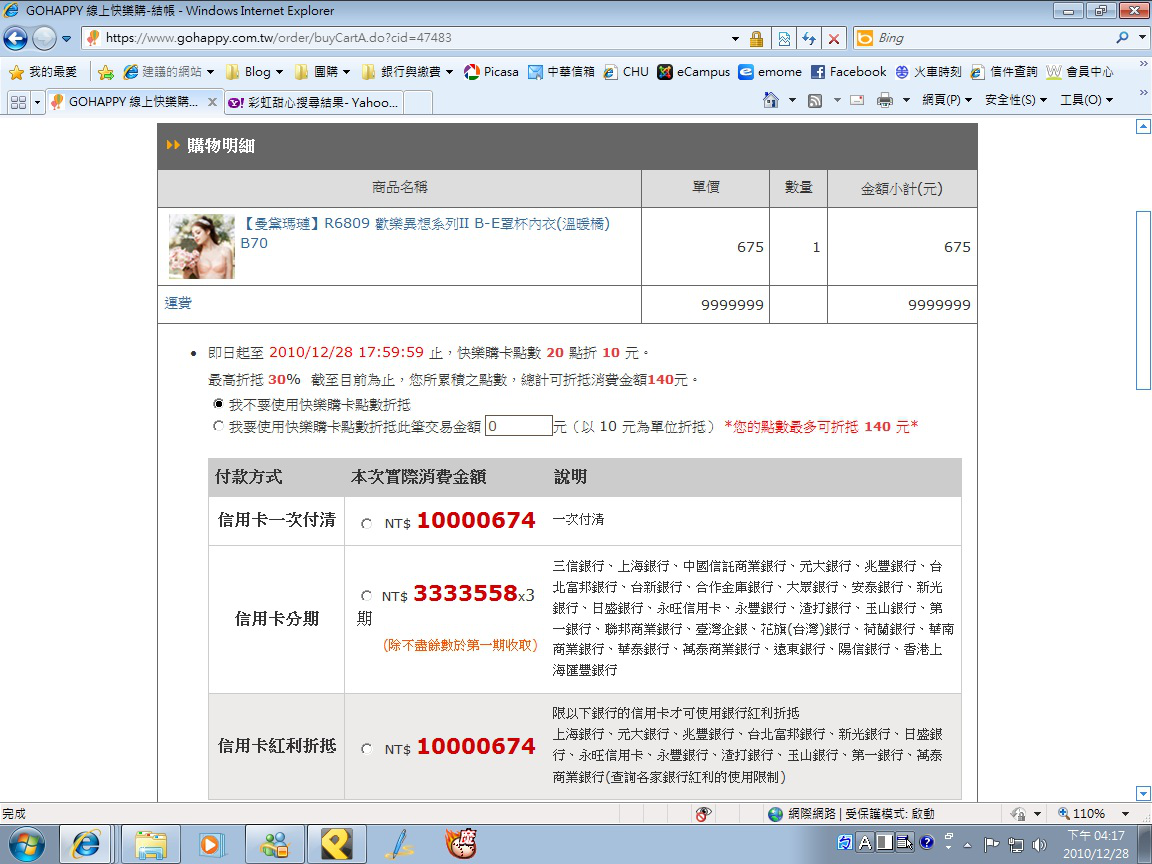
Task: Click the product thumbnail image
Action: (x=201, y=246)
